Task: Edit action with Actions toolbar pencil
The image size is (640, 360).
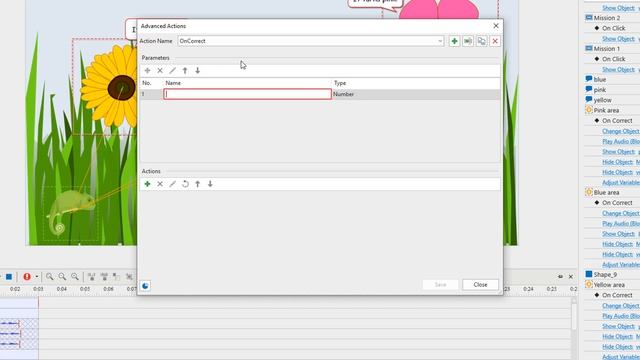Action: 173,184
